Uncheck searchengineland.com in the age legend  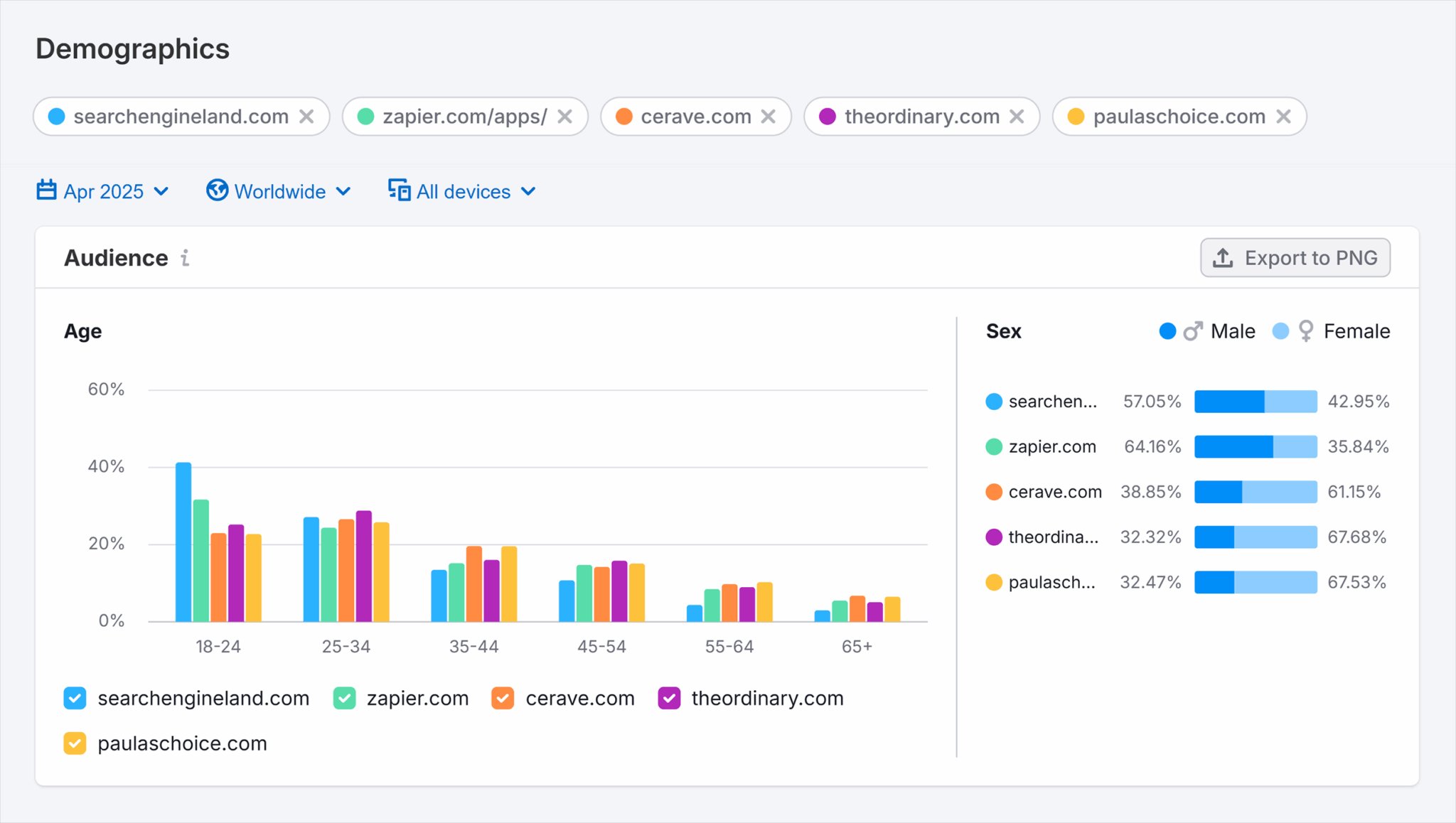click(x=75, y=699)
